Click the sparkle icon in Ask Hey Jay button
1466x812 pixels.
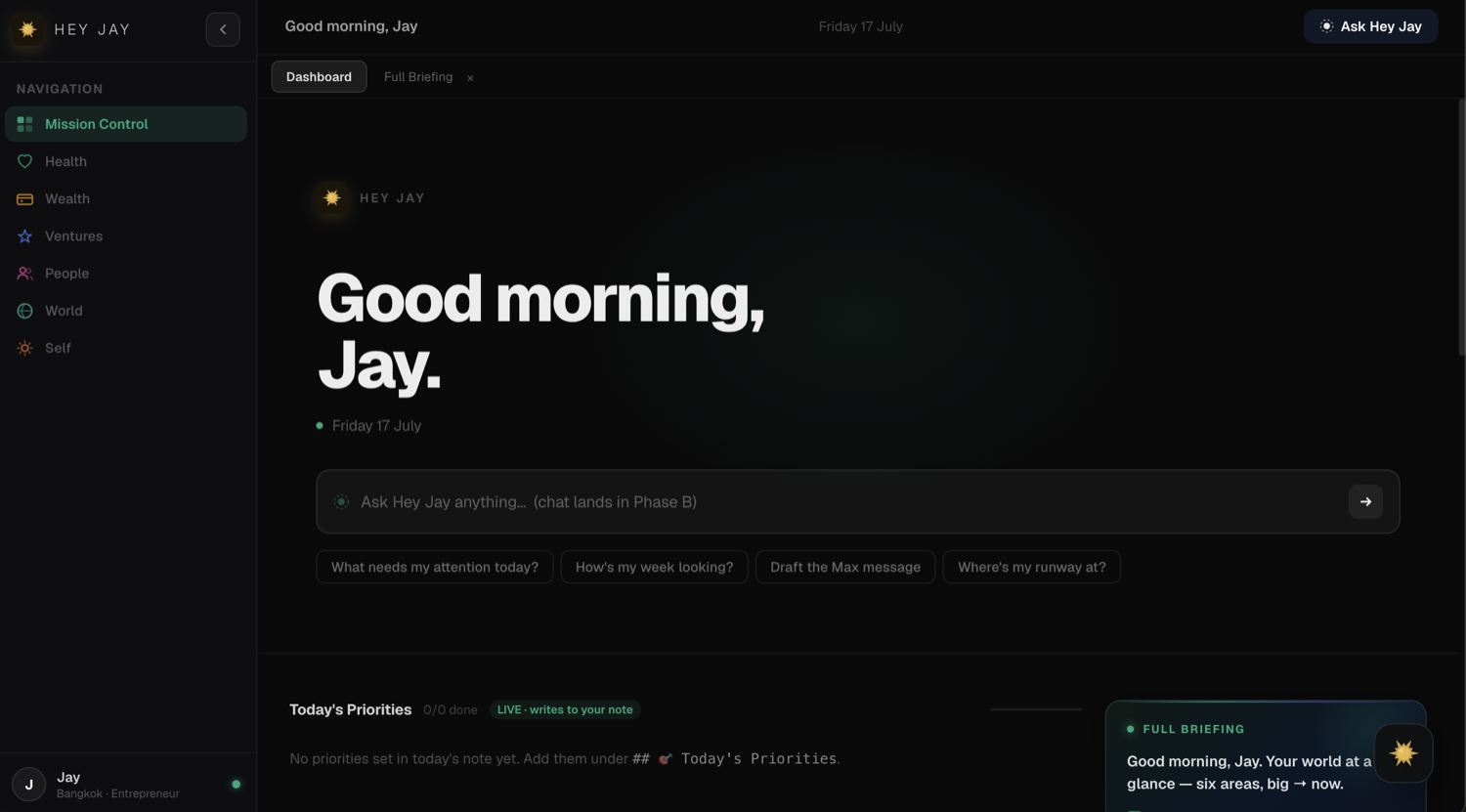click(x=1326, y=26)
